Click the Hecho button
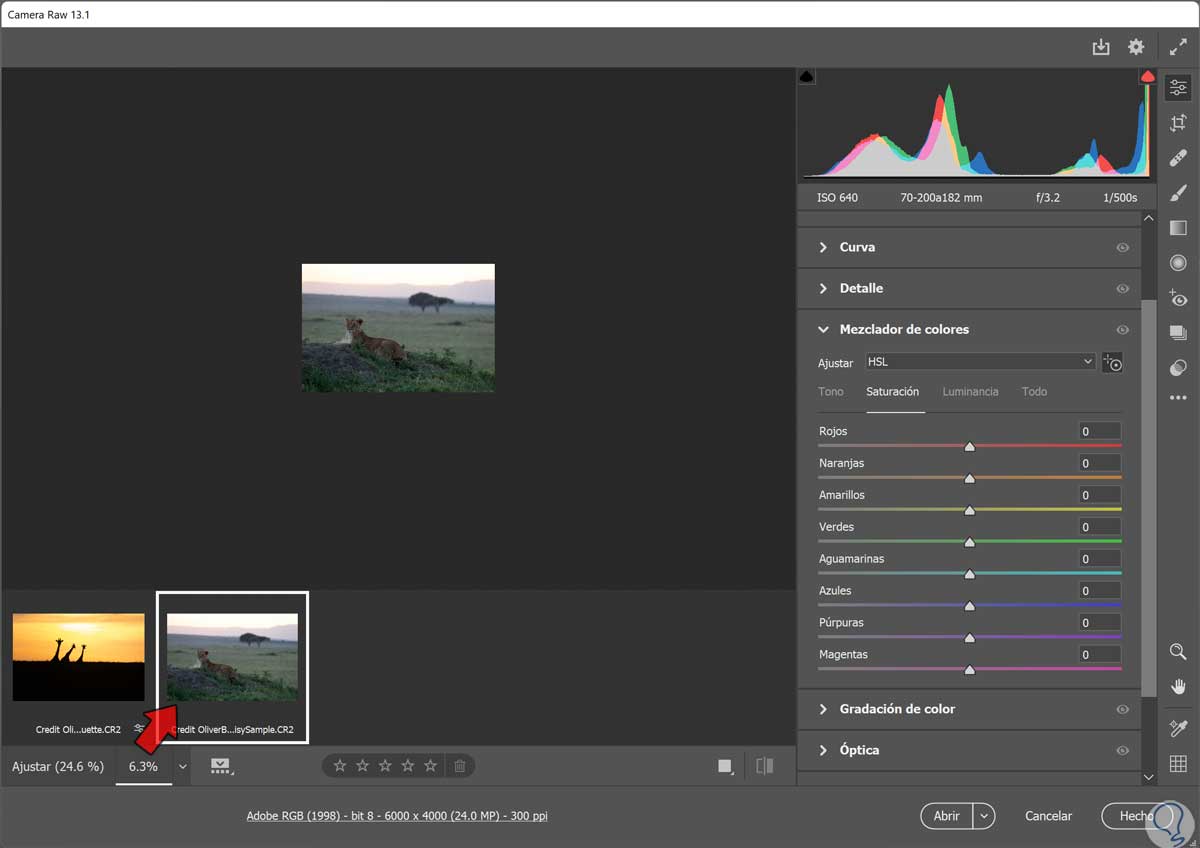Screen dimensions: 1200x848 [x=1137, y=816]
